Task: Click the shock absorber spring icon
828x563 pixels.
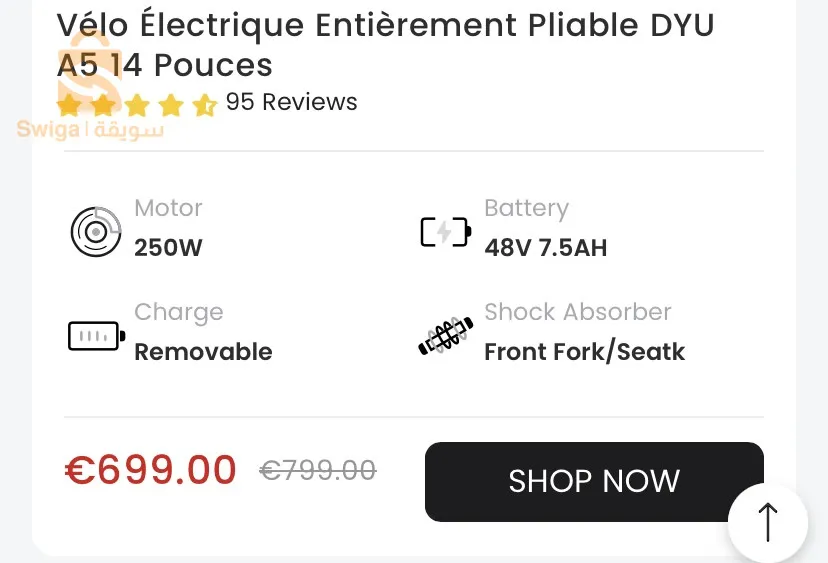Action: 445,336
